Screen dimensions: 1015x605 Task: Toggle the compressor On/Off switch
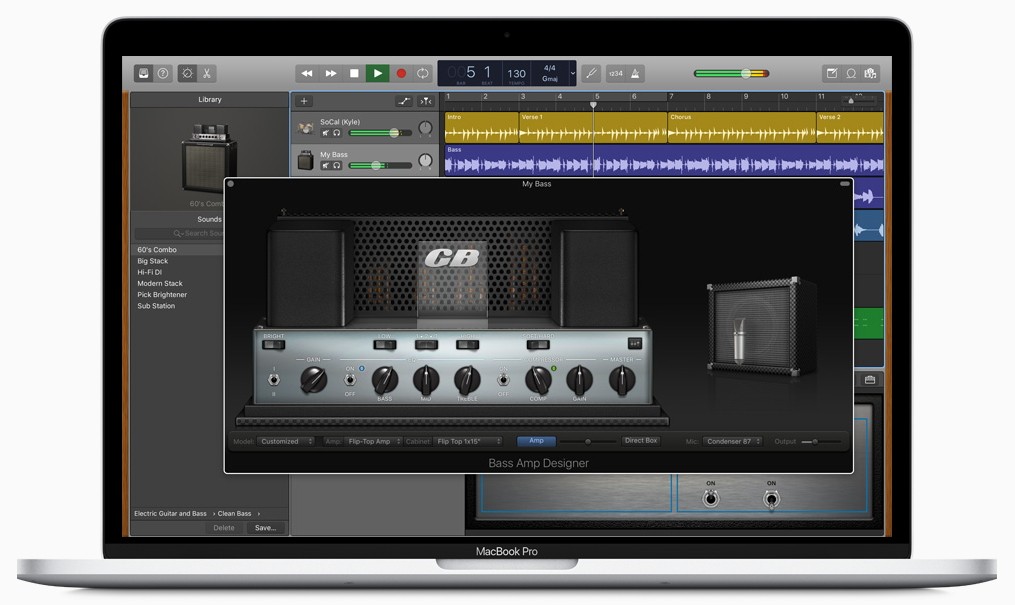(x=503, y=380)
